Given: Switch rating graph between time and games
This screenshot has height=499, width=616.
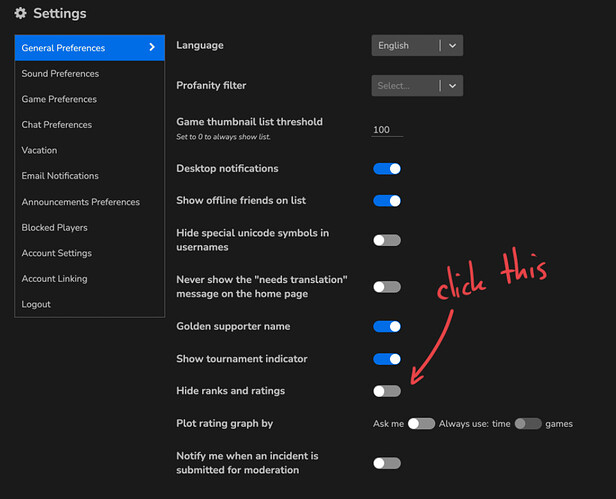Looking at the screenshot, I should 528,424.
